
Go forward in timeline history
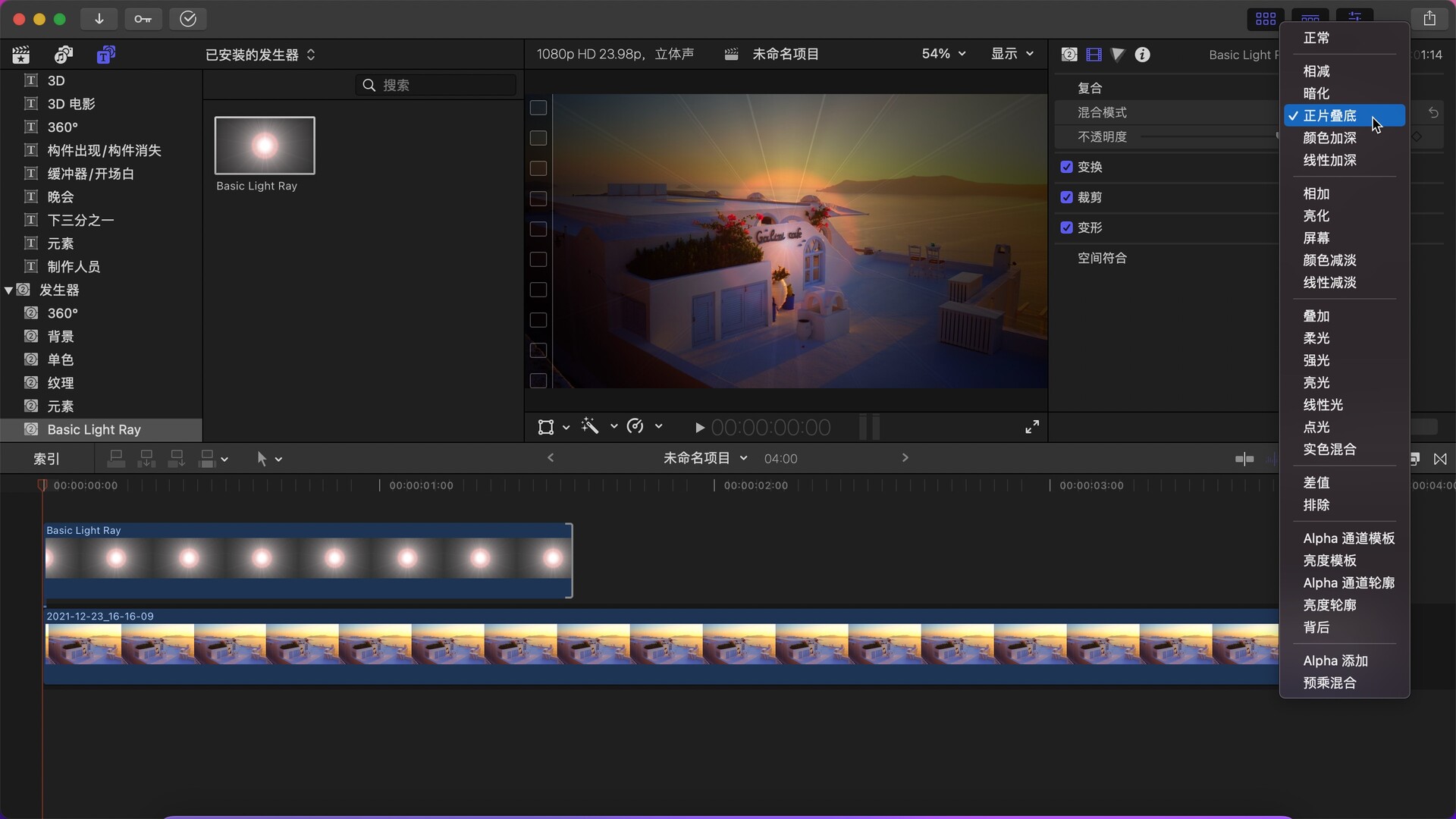905,458
